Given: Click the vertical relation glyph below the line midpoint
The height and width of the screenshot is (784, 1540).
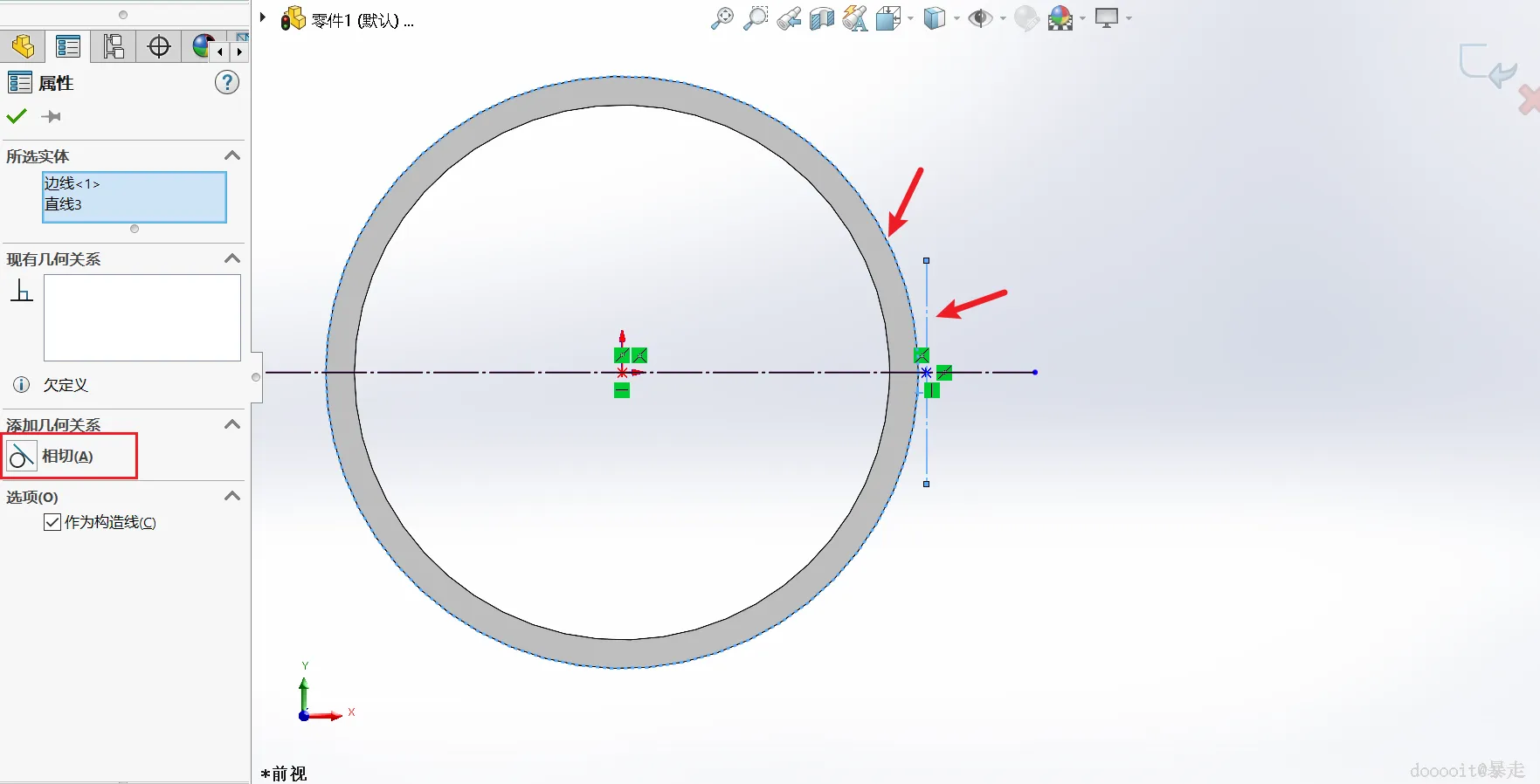Looking at the screenshot, I should tap(932, 390).
